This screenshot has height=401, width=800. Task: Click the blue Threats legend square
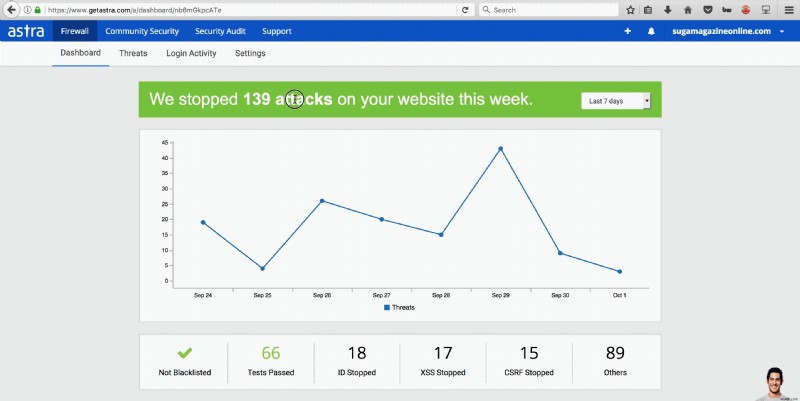click(x=387, y=307)
